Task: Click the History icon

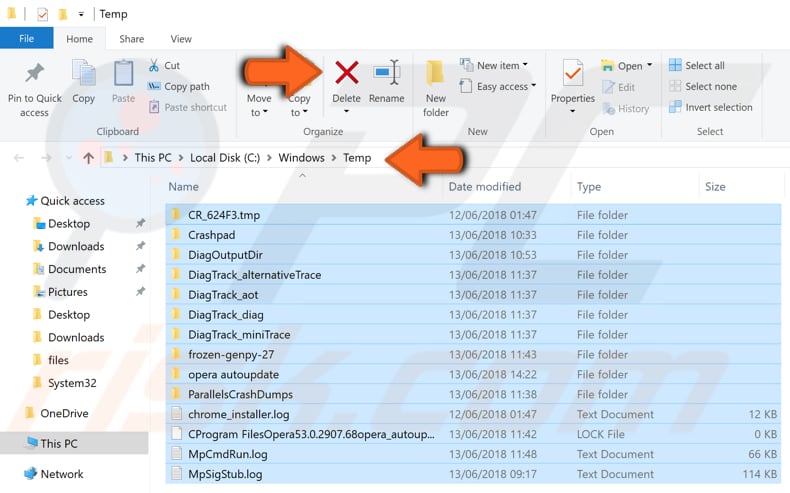Action: 609,108
